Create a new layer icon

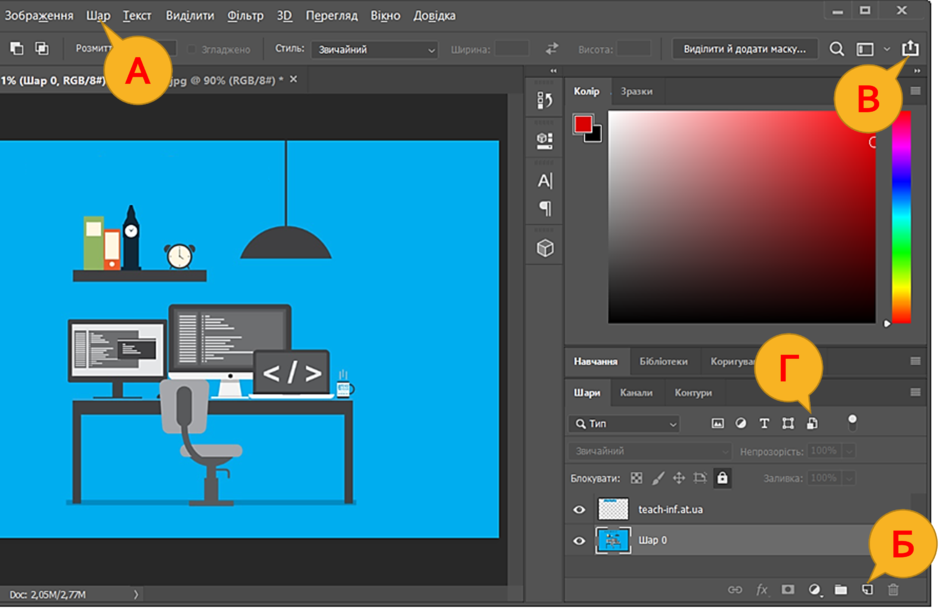point(867,590)
